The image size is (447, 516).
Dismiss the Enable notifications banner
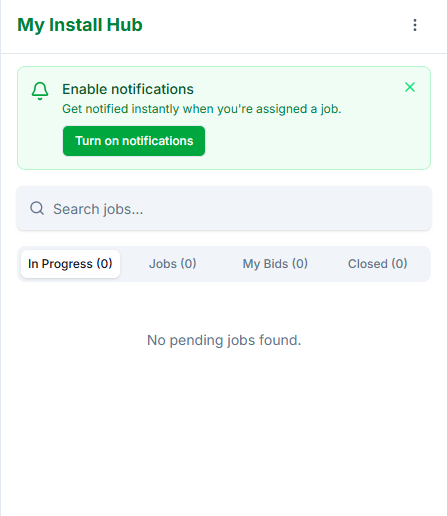pos(410,87)
